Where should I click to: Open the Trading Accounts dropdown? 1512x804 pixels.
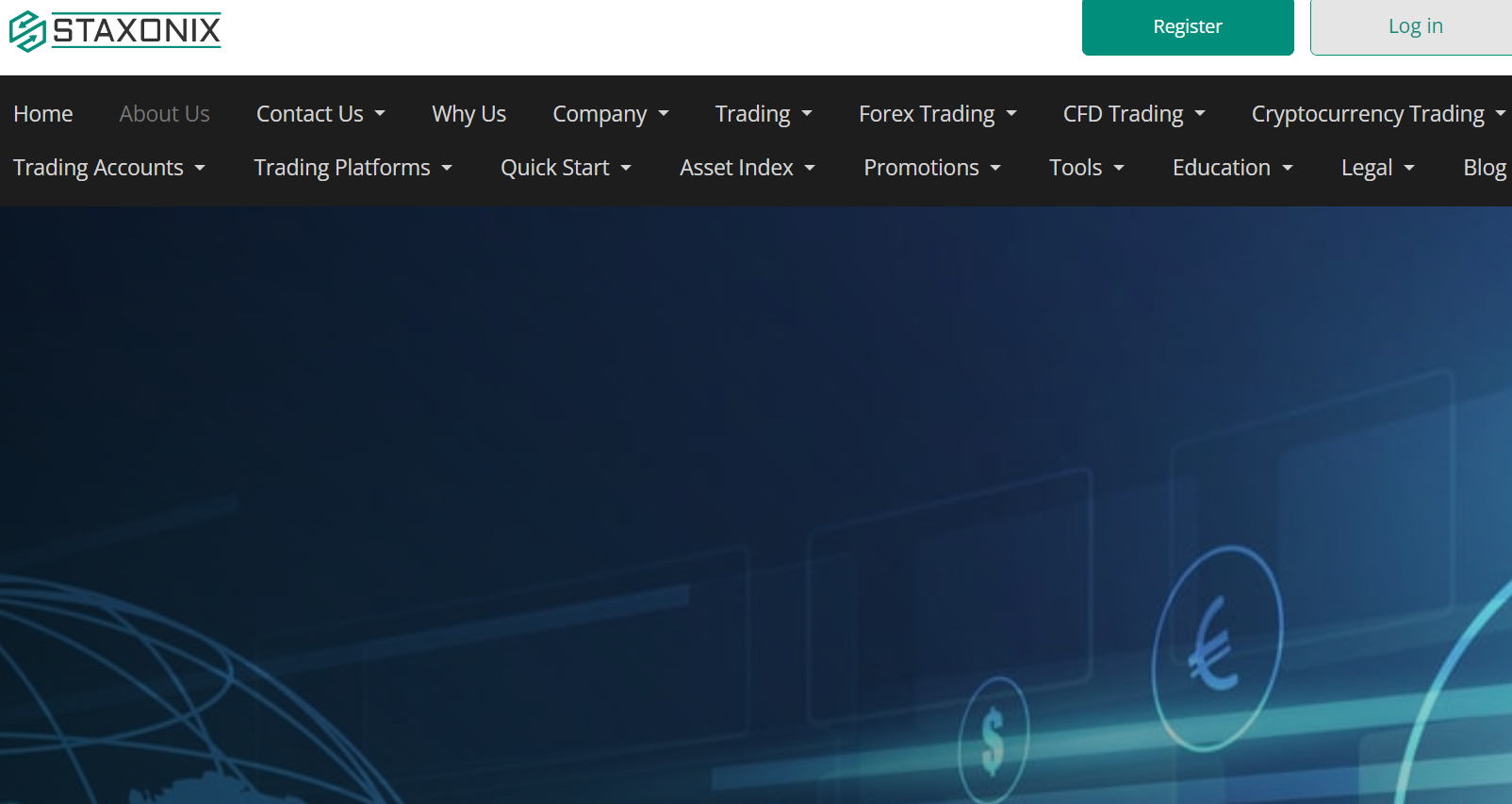pyautogui.click(x=108, y=168)
